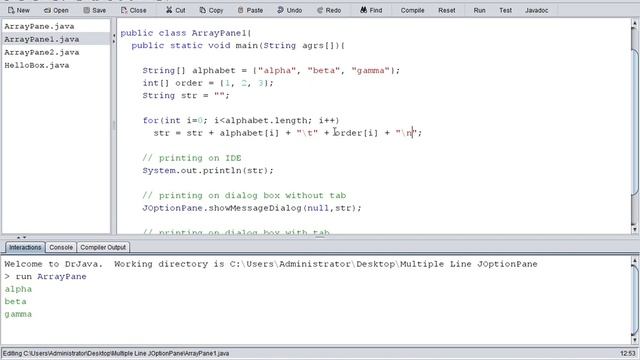Screen dimensions: 640x360
Task: Click the Welcome to DrJava message
Action: point(271,264)
